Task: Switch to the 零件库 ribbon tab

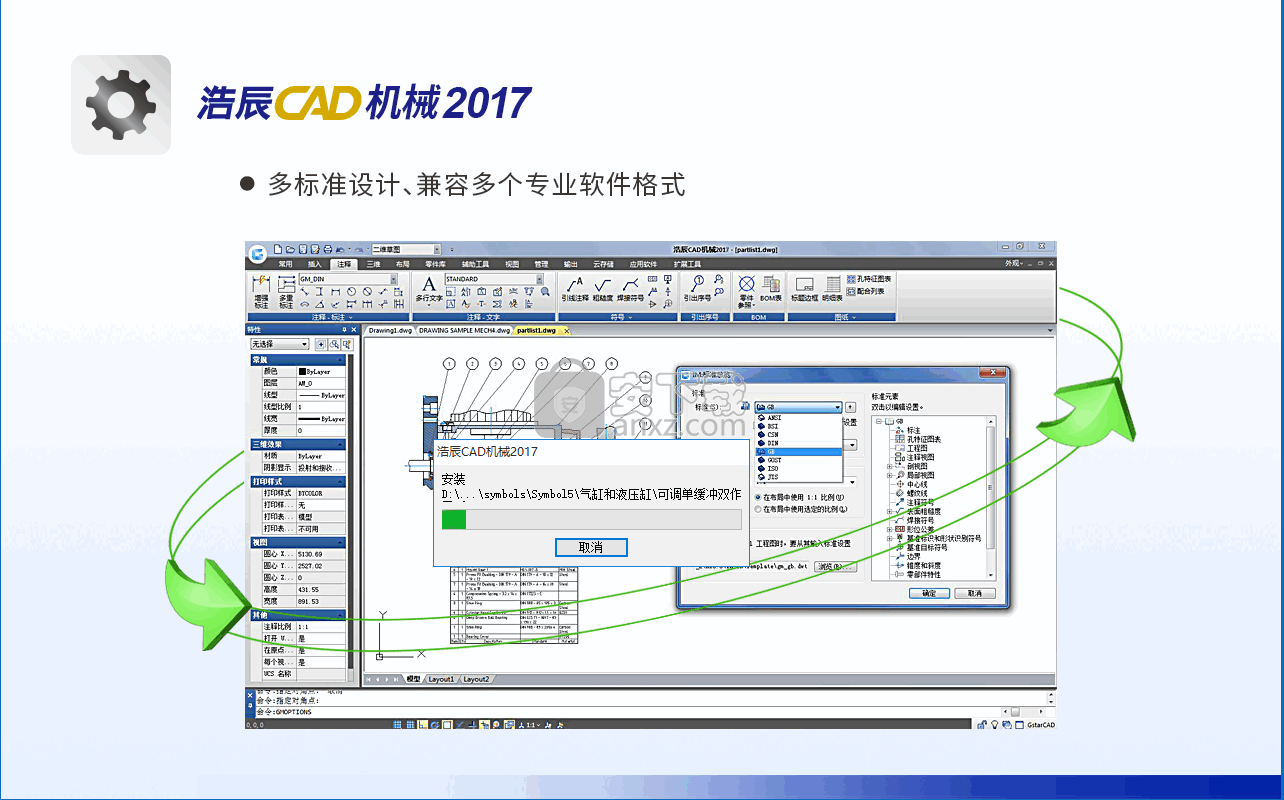Action: coord(436,264)
